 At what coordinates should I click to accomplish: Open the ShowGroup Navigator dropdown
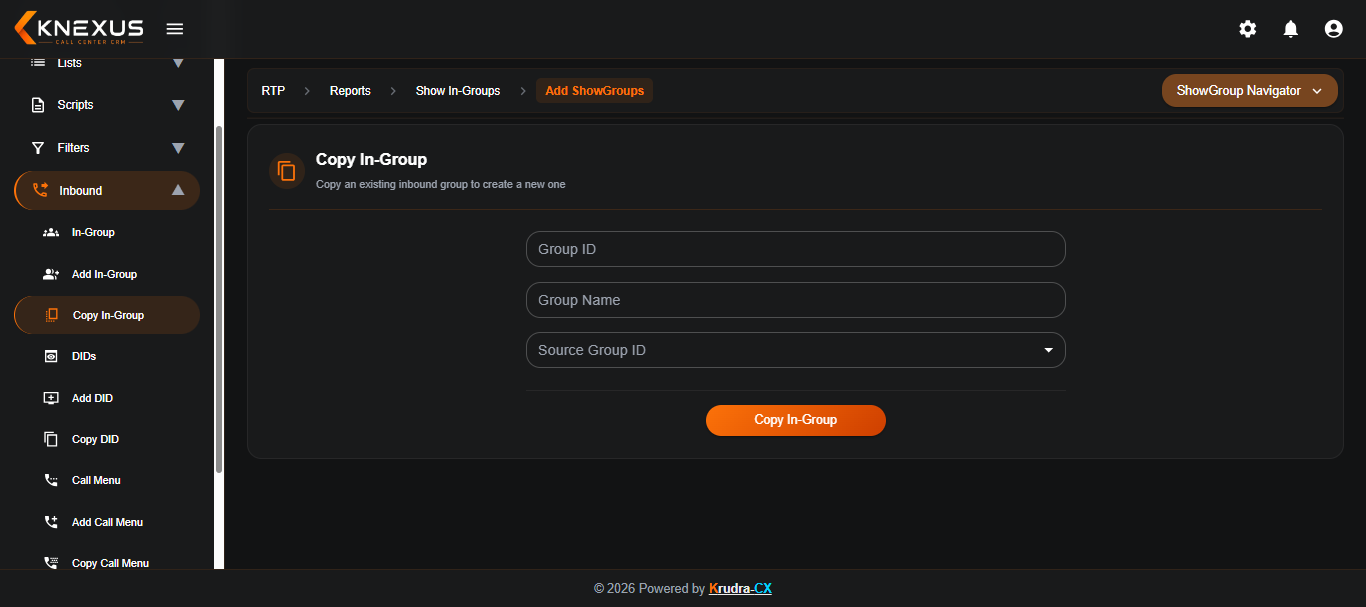[x=1250, y=91]
